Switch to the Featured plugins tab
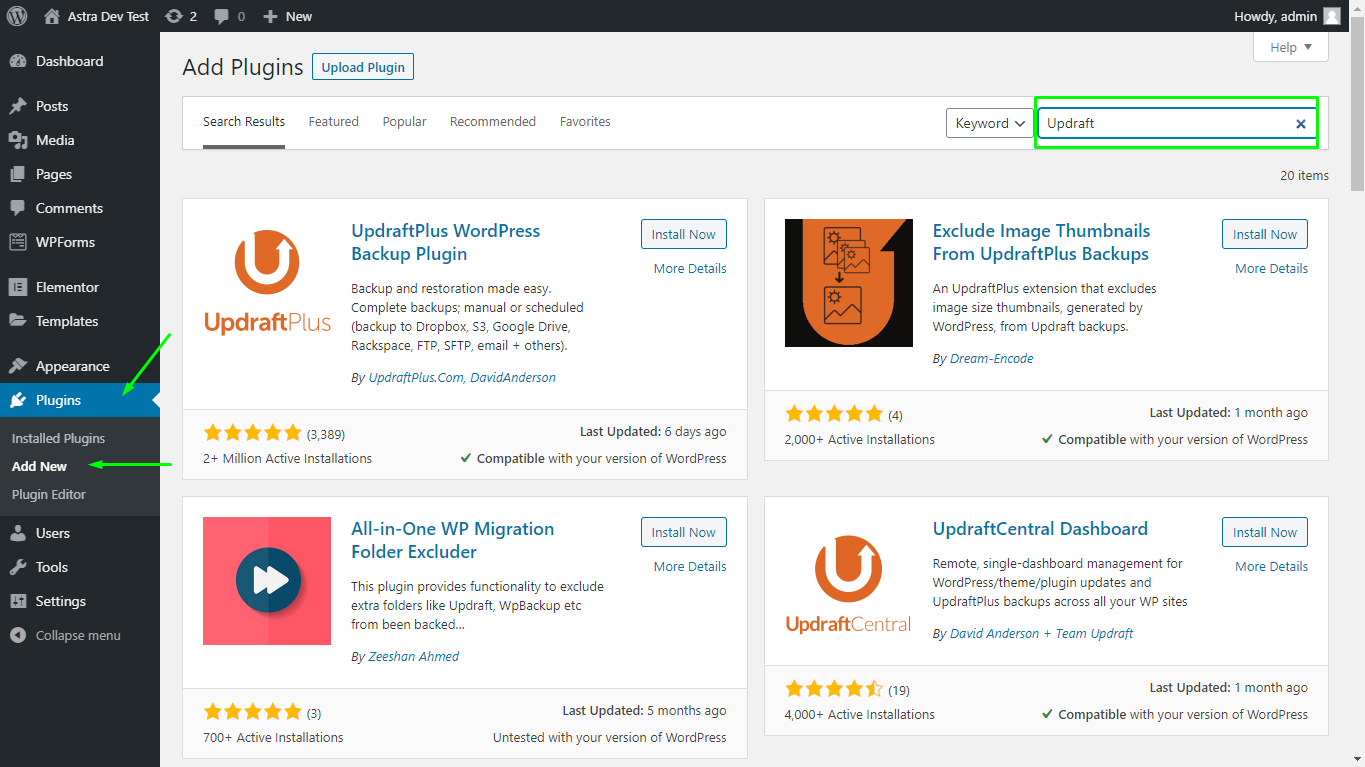Image resolution: width=1365 pixels, height=767 pixels. click(333, 121)
